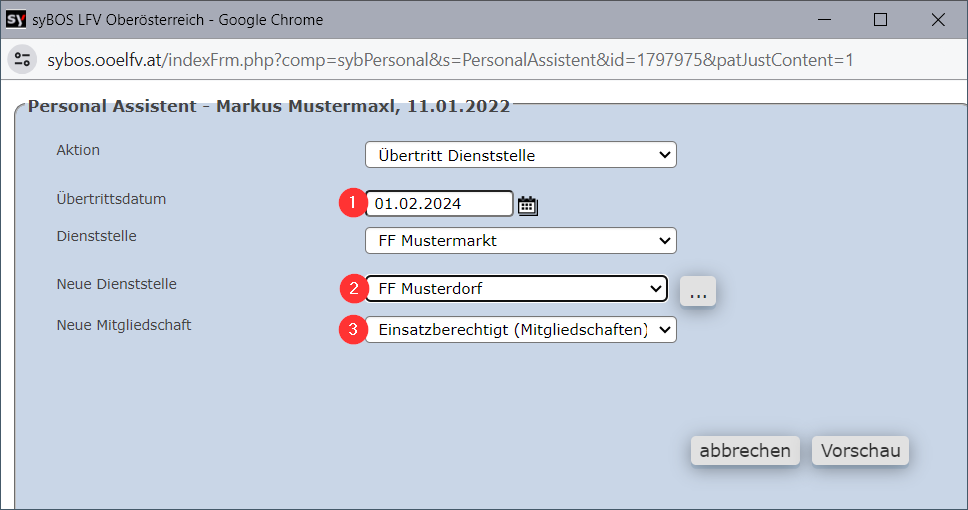This screenshot has width=968, height=510.
Task: Focus the Übertrittsdatum field showing 01.02.2024
Action: [x=439, y=203]
